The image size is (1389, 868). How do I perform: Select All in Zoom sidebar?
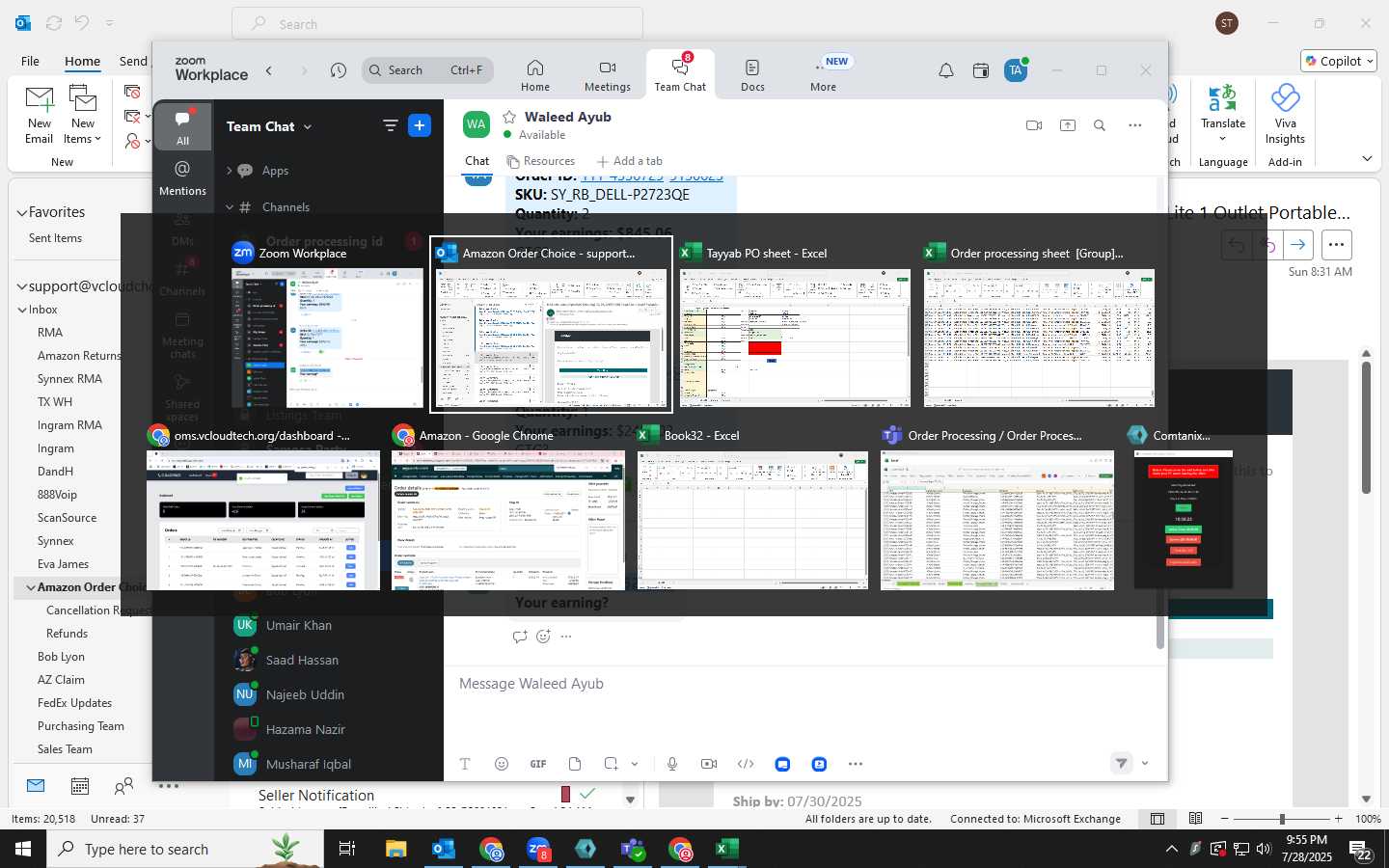point(182,126)
